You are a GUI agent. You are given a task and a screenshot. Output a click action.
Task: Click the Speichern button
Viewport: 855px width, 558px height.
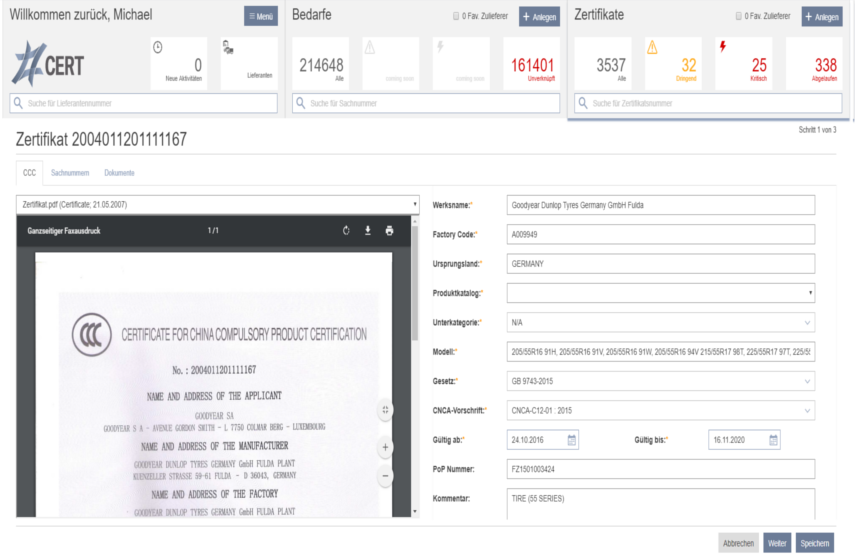pos(815,543)
